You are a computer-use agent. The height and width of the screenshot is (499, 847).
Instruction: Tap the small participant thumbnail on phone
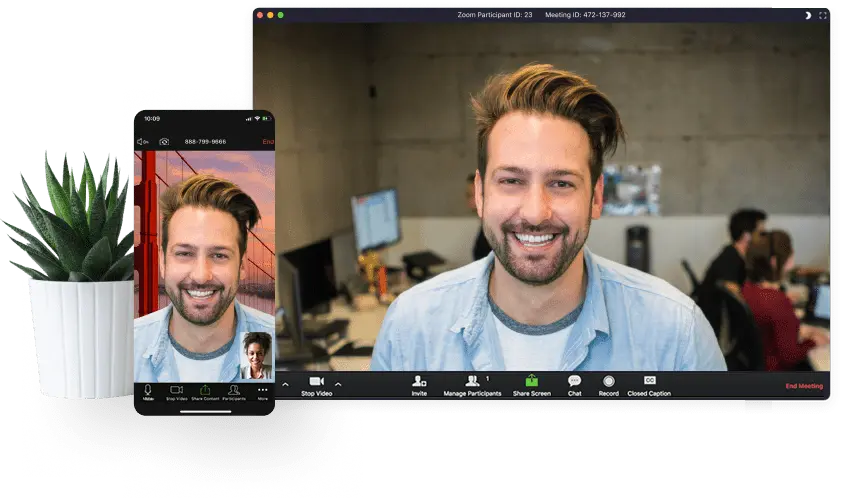pyautogui.click(x=257, y=353)
